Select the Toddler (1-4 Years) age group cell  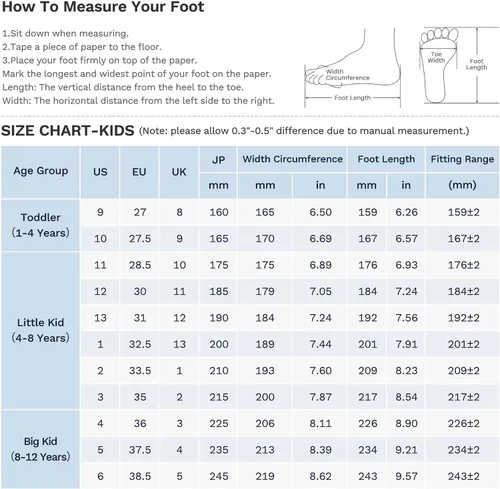(40, 225)
